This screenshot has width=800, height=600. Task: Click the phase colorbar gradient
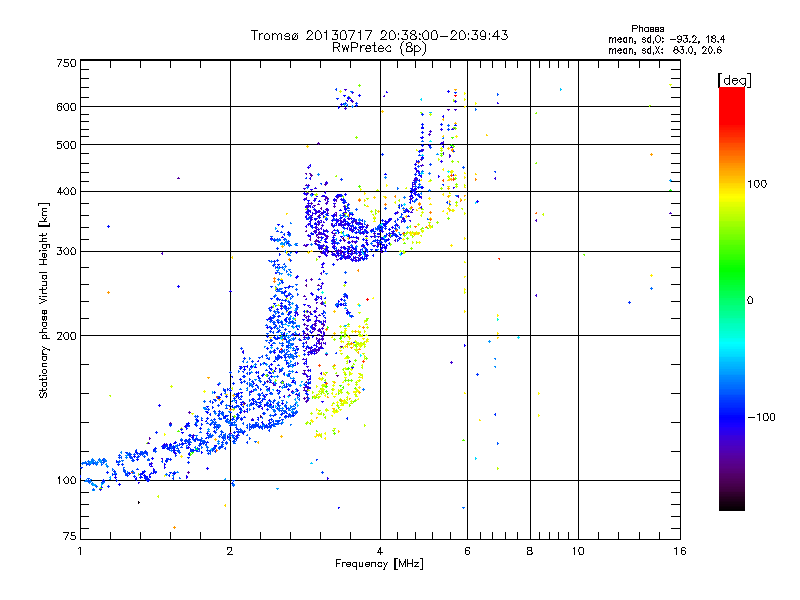tap(732, 298)
